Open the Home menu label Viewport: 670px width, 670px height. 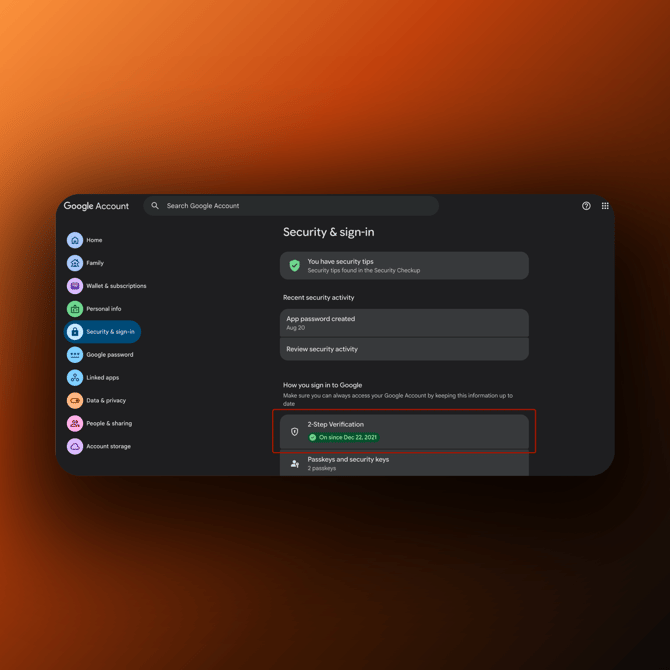(x=94, y=240)
